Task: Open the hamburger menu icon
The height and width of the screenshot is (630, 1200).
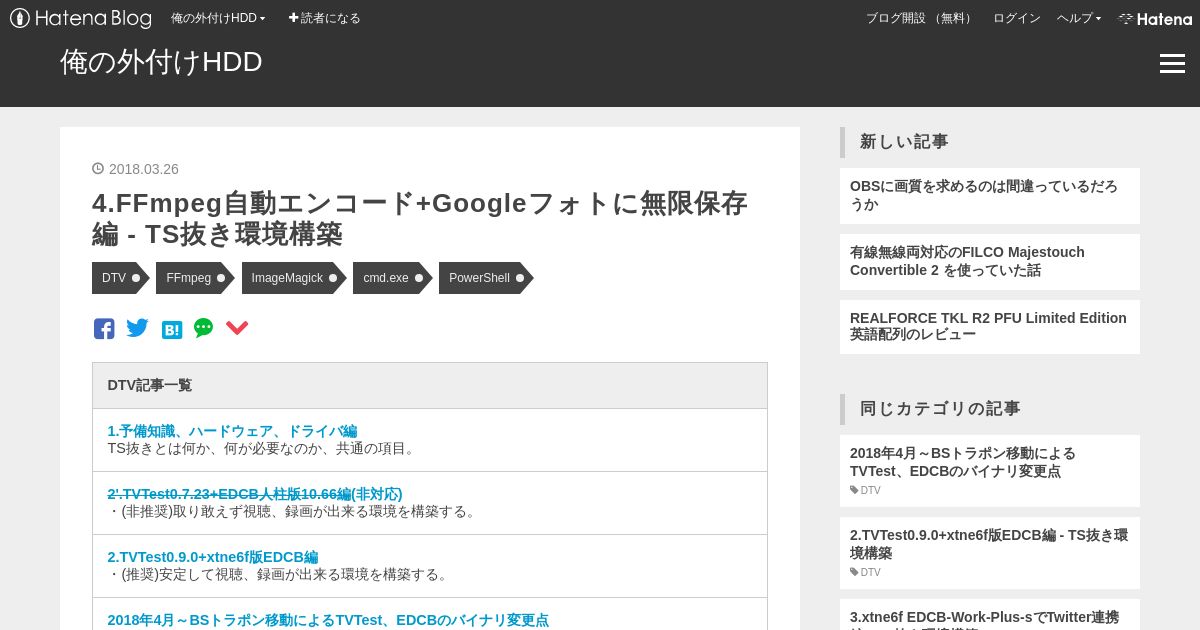Action: click(1172, 64)
